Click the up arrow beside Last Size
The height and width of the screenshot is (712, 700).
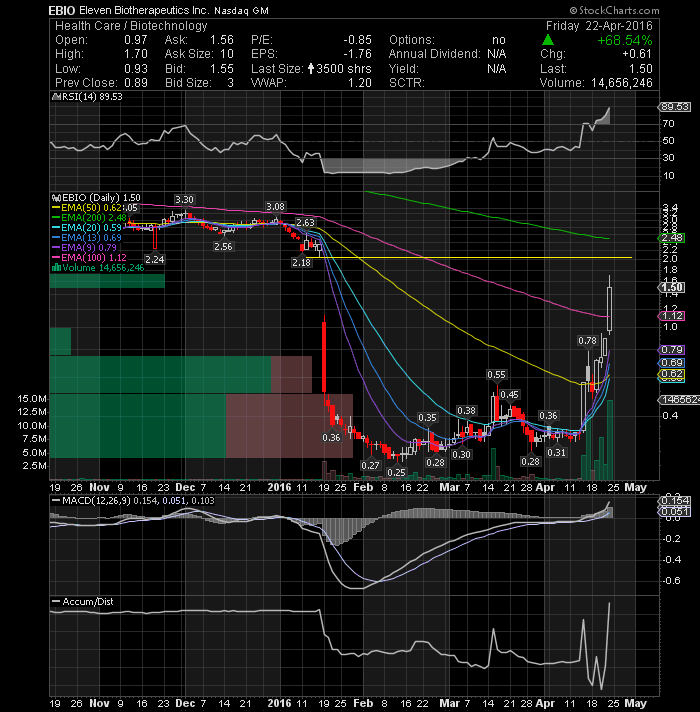311,69
